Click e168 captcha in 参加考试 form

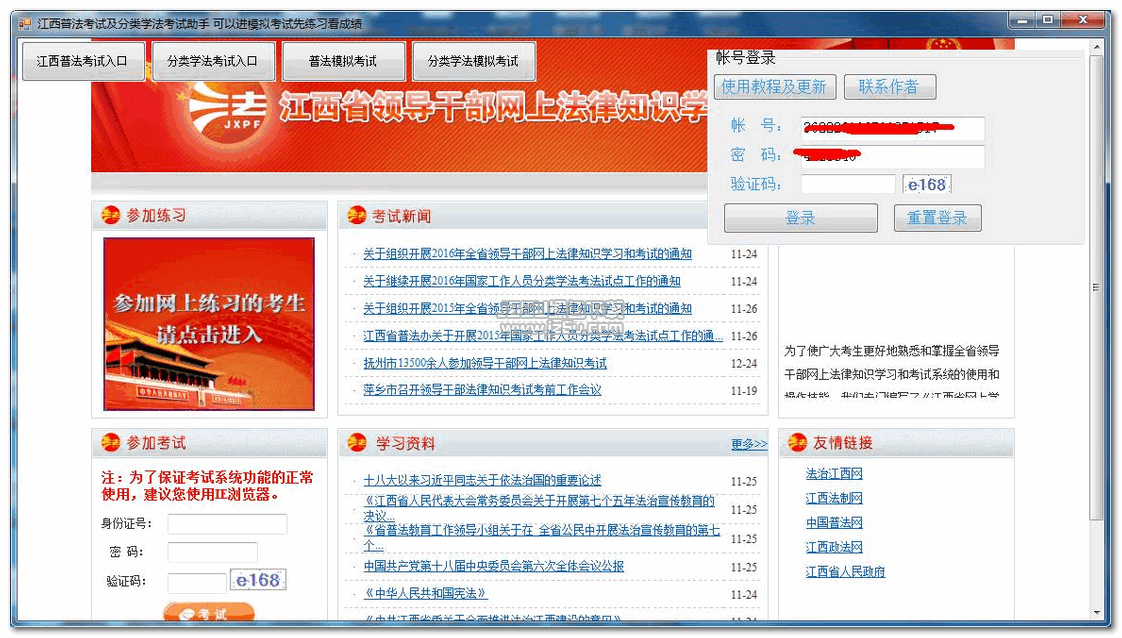[x=258, y=580]
